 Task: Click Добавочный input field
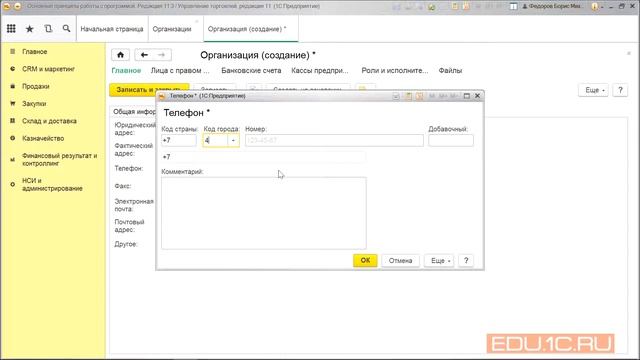(x=451, y=140)
